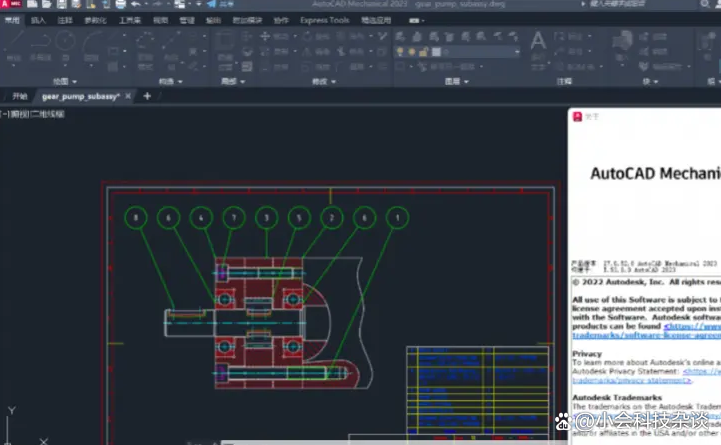Viewport: 721px width, 445px height.
Task: Open the AutoCAD application menu button
Action: tap(10, 4)
